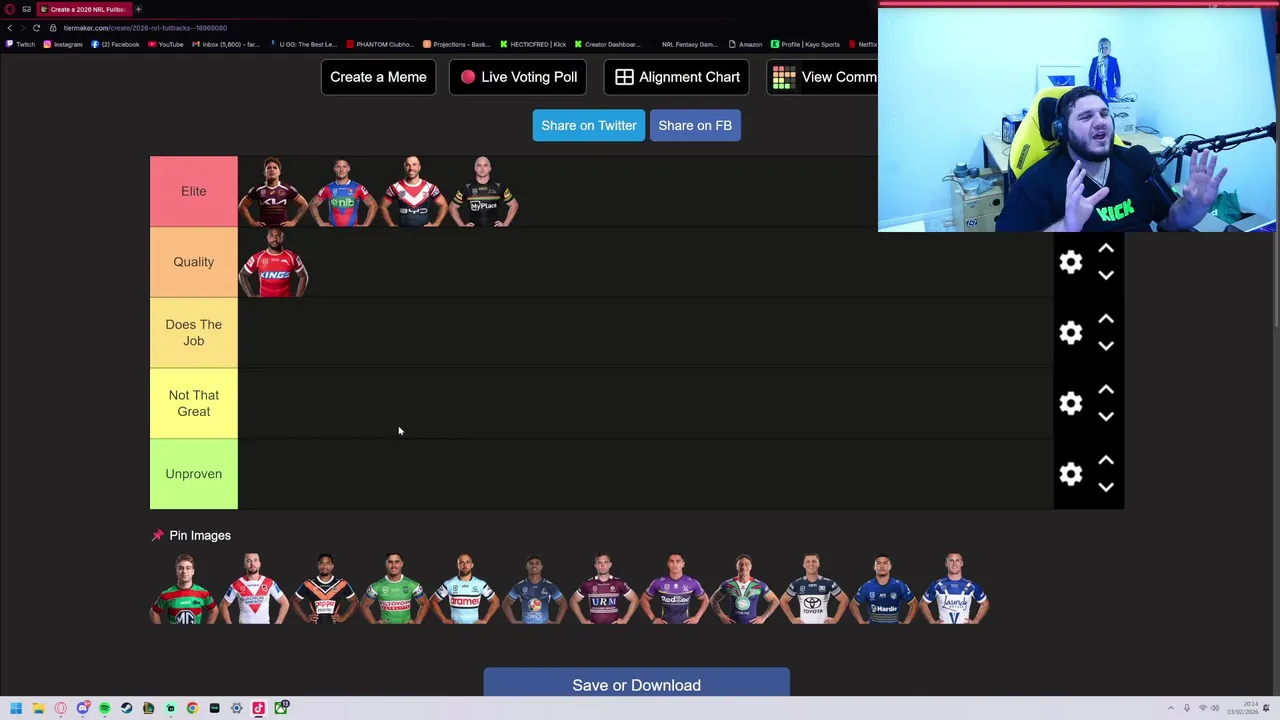Image resolution: width=1280 pixels, height=720 pixels.
Task: Open settings gear for Unproven tier
Action: (1071, 474)
